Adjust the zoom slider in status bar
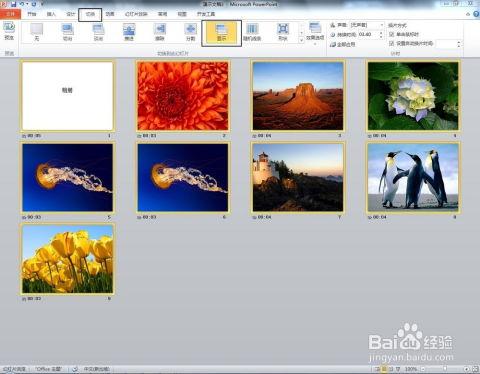The height and width of the screenshot is (374, 480). point(445,369)
